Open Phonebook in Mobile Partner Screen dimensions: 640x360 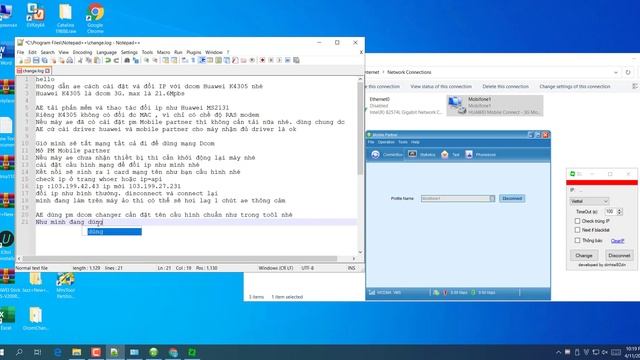(480, 155)
